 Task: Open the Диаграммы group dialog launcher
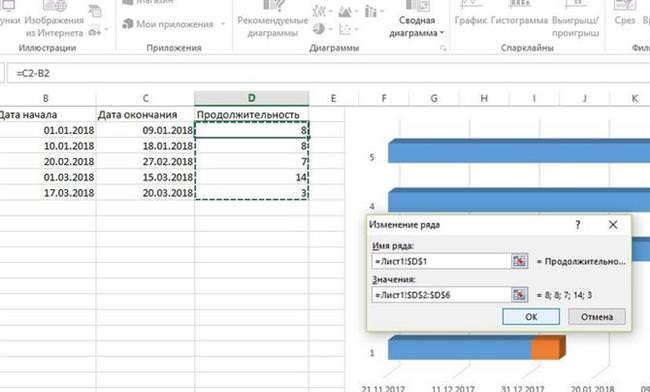(x=443, y=48)
